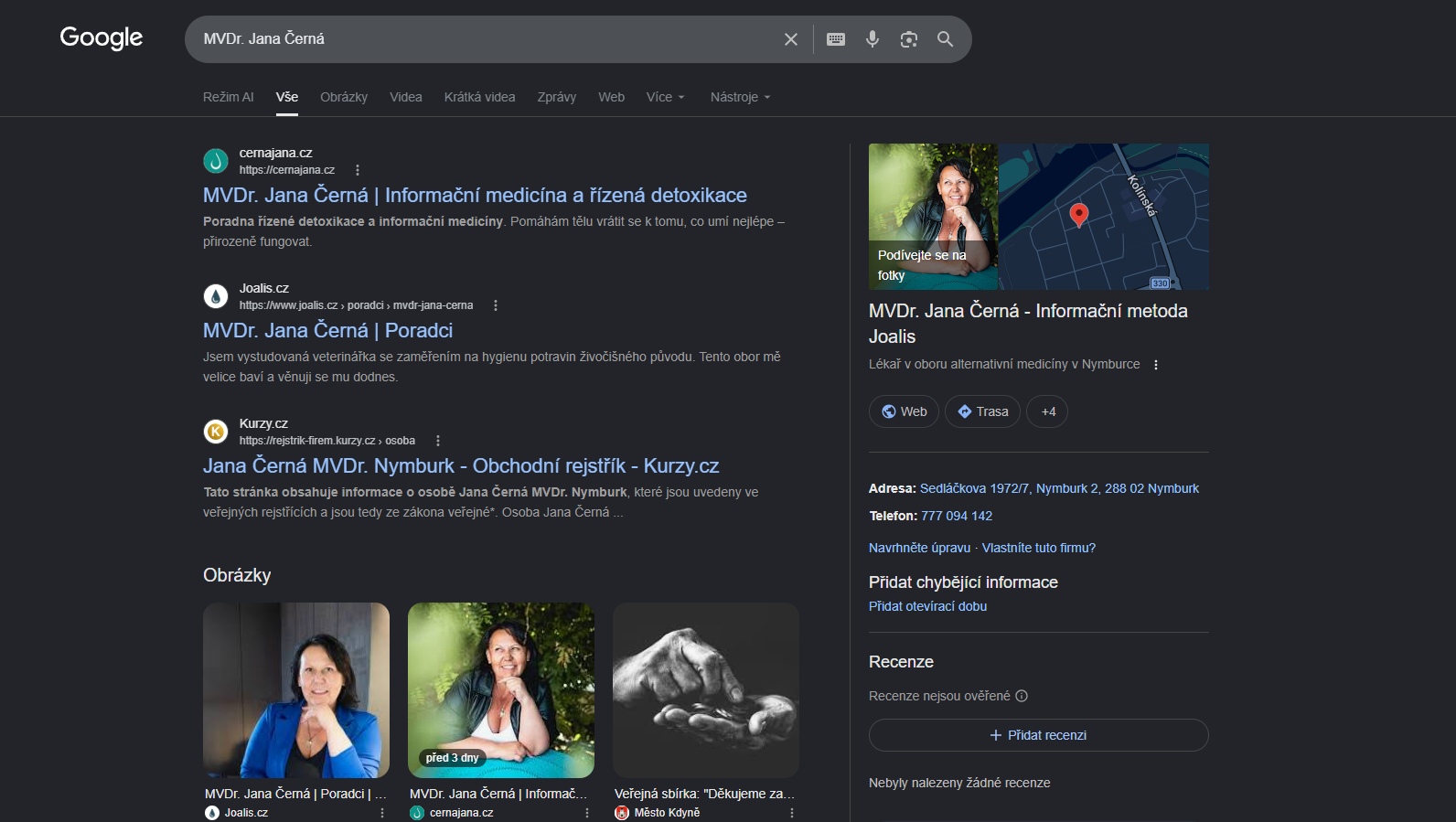Screen dimensions: 1456x822
Task: Expand the Více dropdown menu
Action: (666, 97)
